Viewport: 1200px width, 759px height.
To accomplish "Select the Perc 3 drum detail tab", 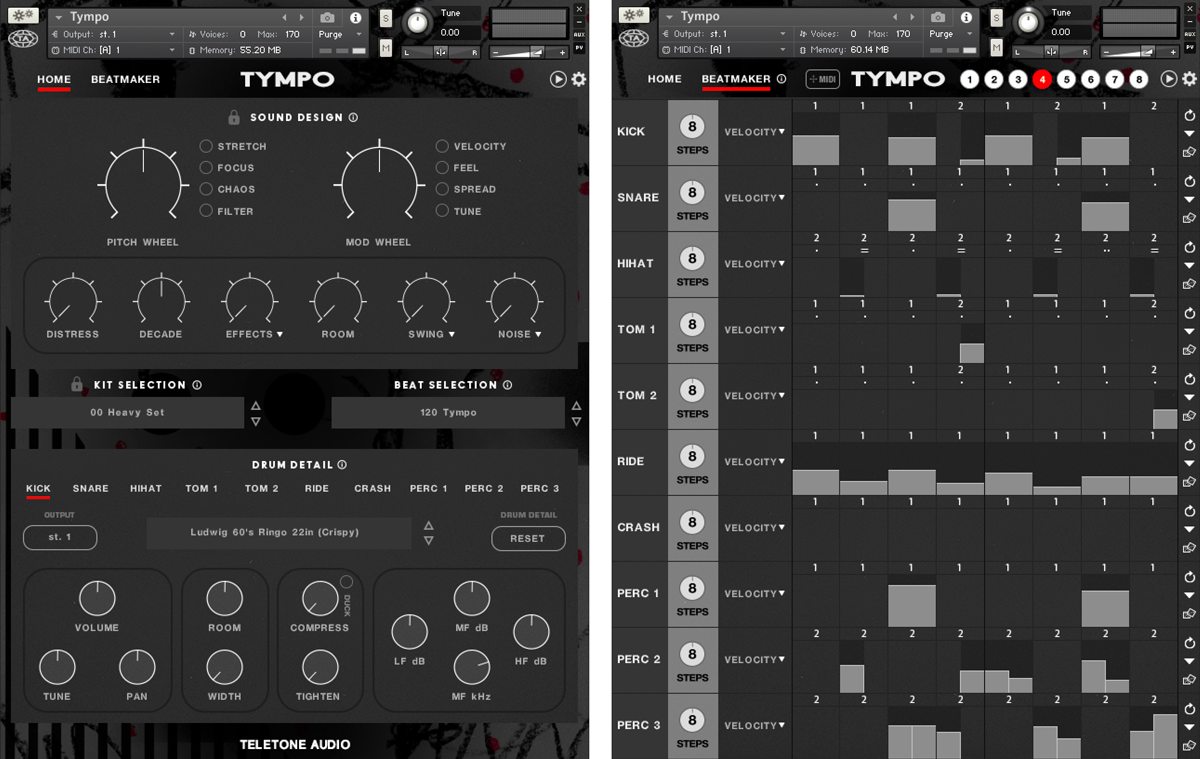I will [x=539, y=489].
